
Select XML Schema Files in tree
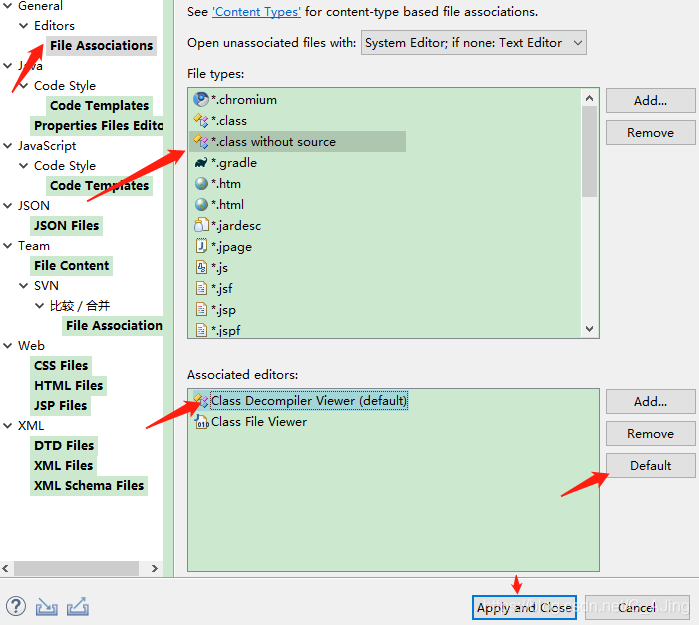pos(89,485)
